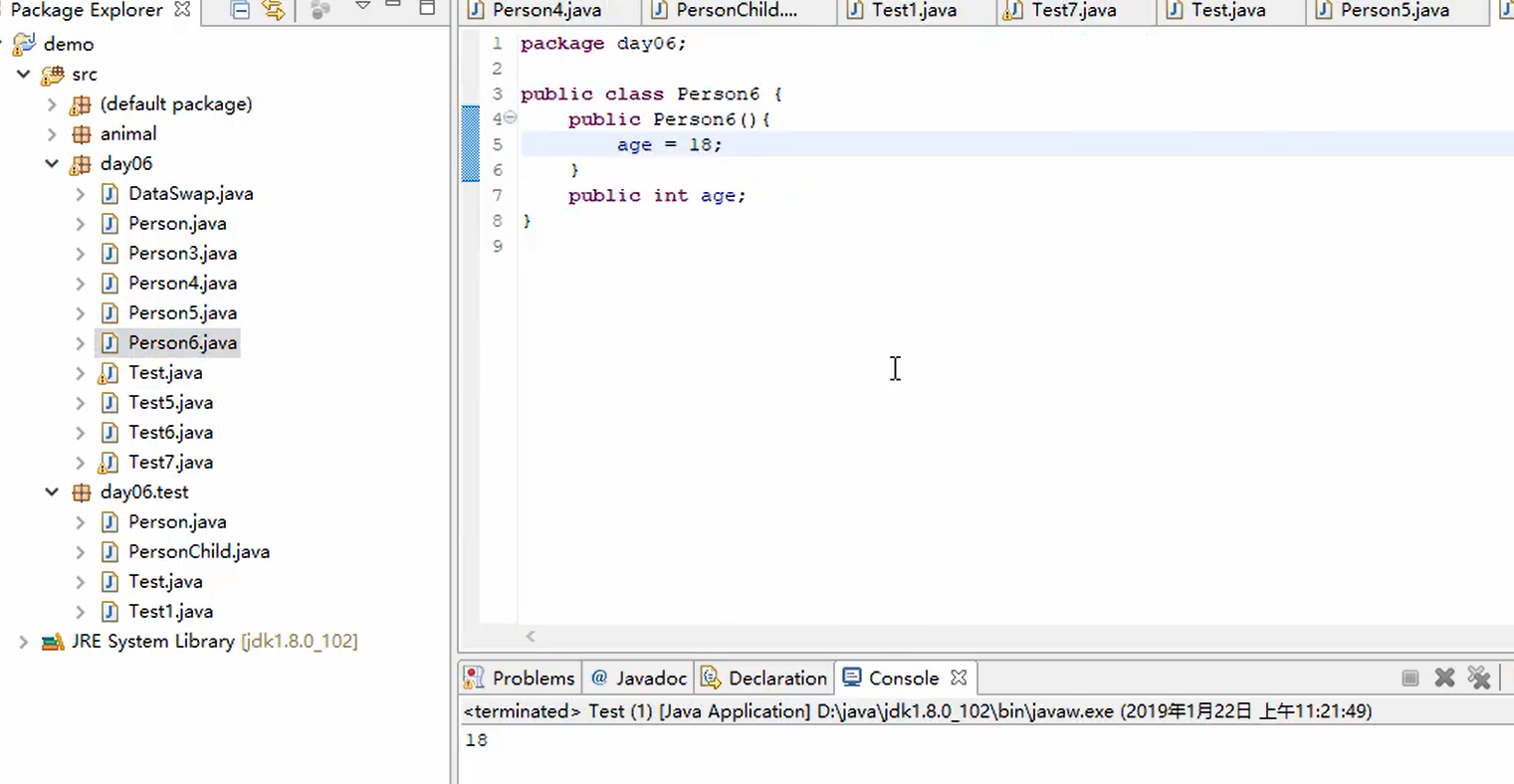The image size is (1514, 784).
Task: Collapse all items in Package Explorer
Action: pos(240,10)
